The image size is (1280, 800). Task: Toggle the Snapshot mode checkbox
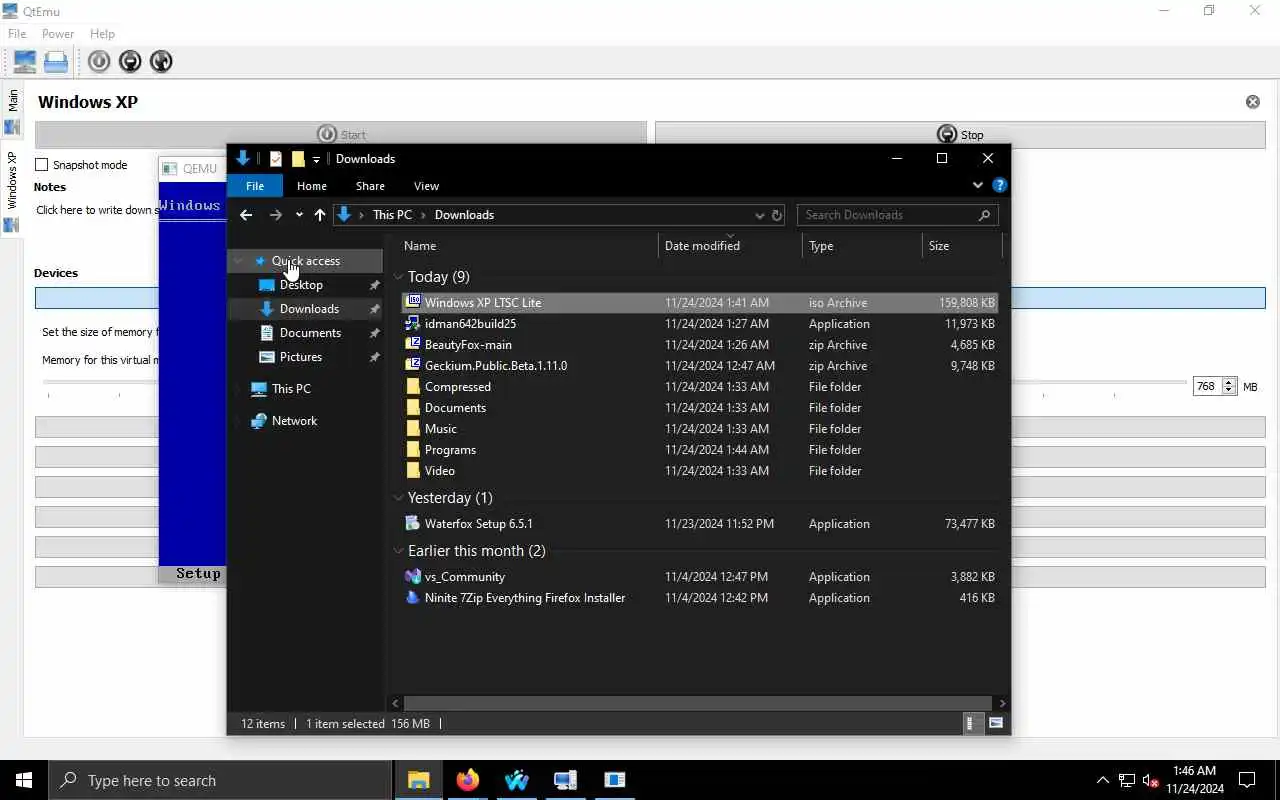tap(42, 165)
